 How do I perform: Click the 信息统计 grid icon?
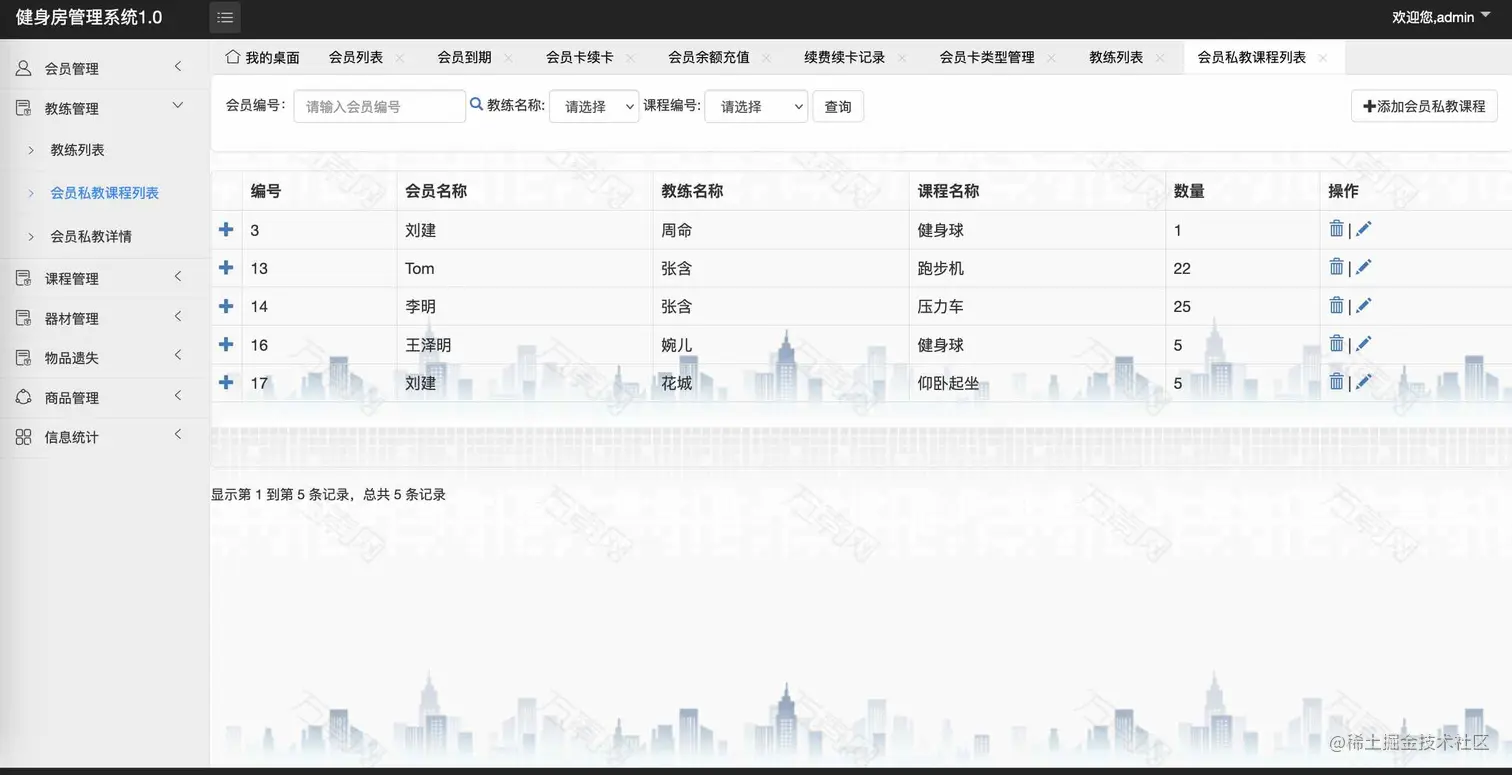pos(23,437)
